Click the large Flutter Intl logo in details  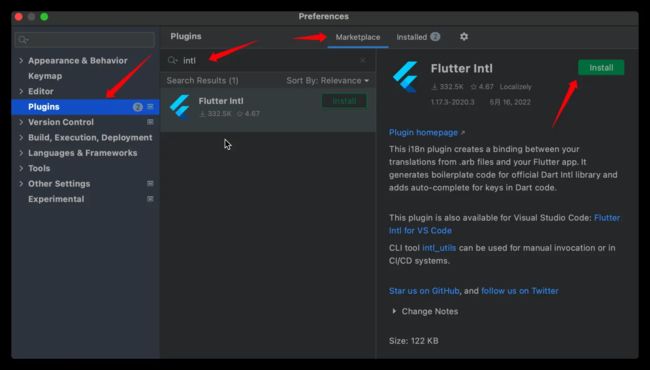405,77
